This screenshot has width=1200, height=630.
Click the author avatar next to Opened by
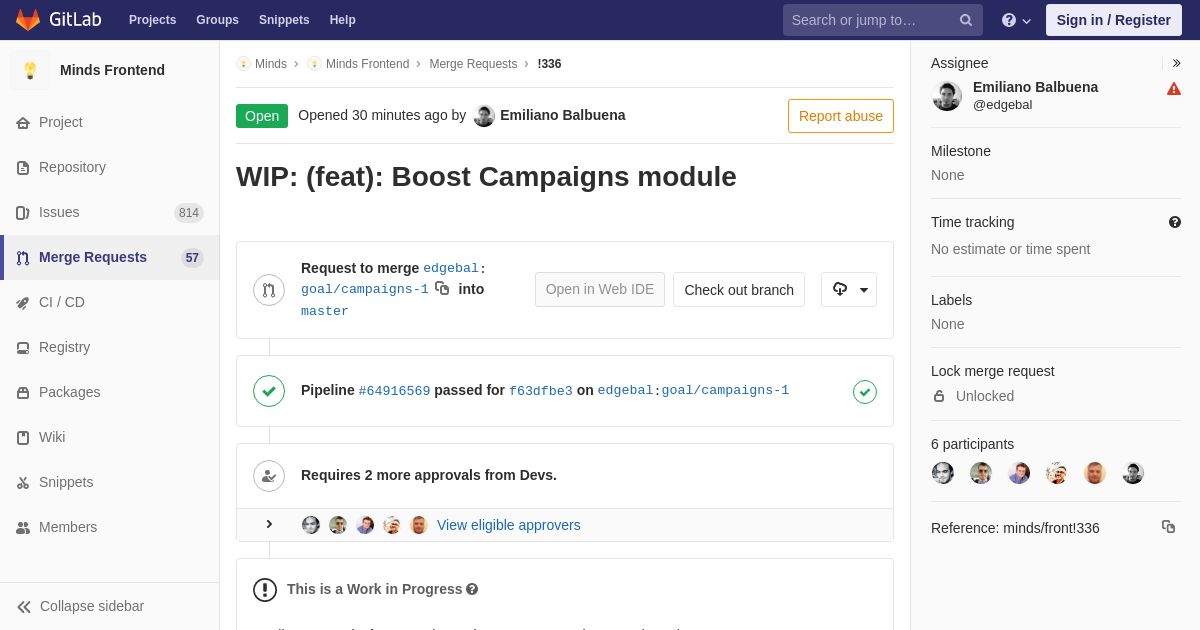484,116
